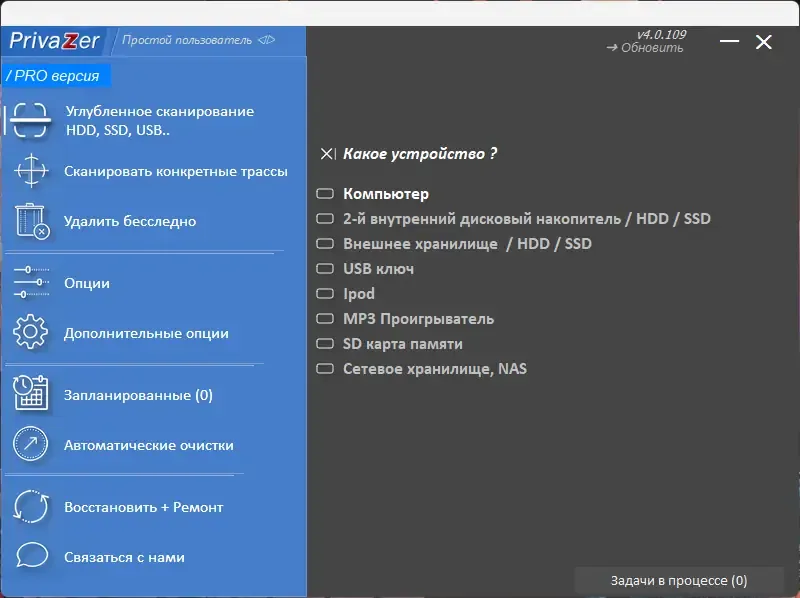Screen dimensions: 800x598
Task: Select 2-й внутренний дисковый накопитель option
Action: point(325,218)
